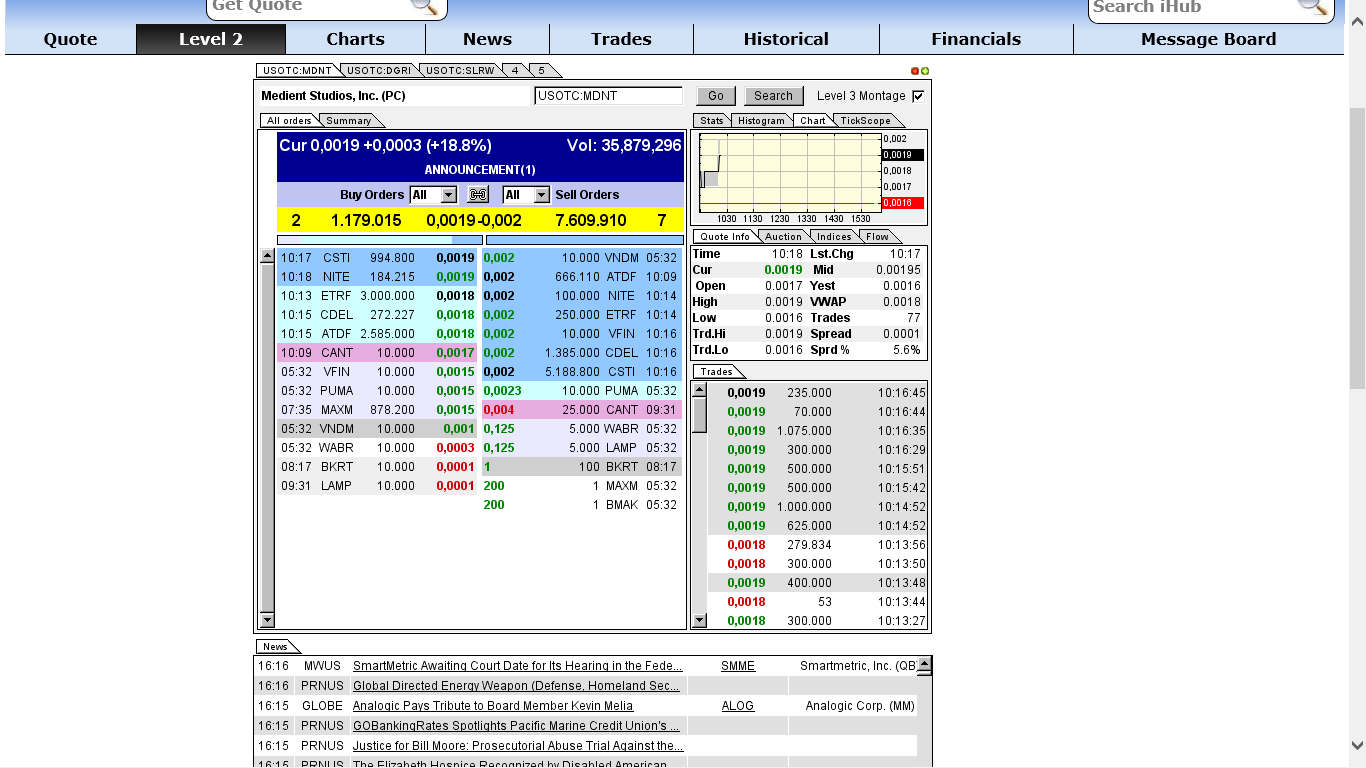The image size is (1366, 768).
Task: Open the Charts tab in navigation
Action: tap(355, 39)
